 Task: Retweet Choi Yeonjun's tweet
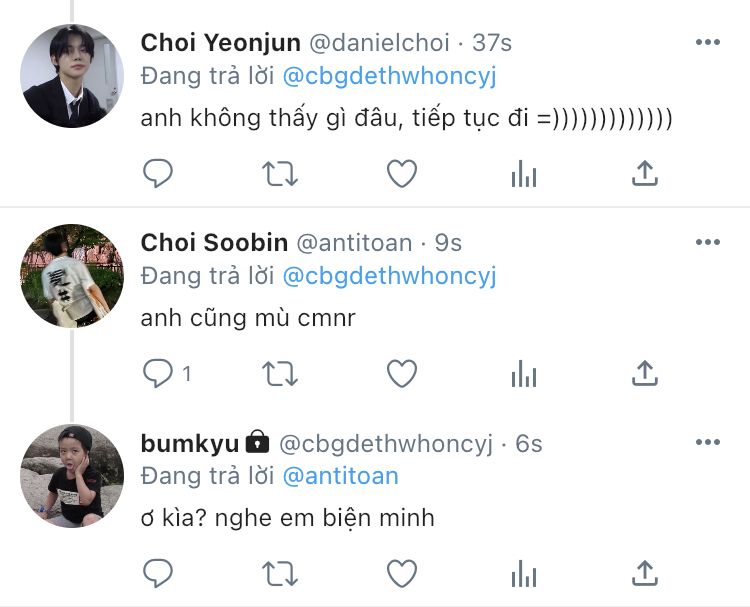[280, 174]
